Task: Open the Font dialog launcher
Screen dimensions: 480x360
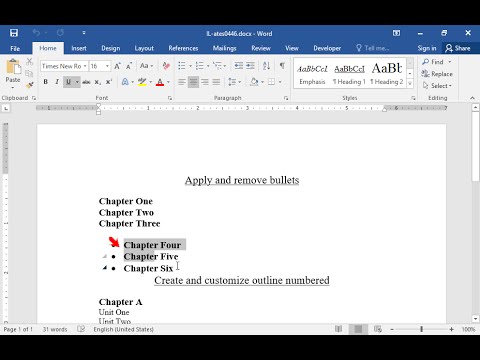Action: tap(170, 98)
